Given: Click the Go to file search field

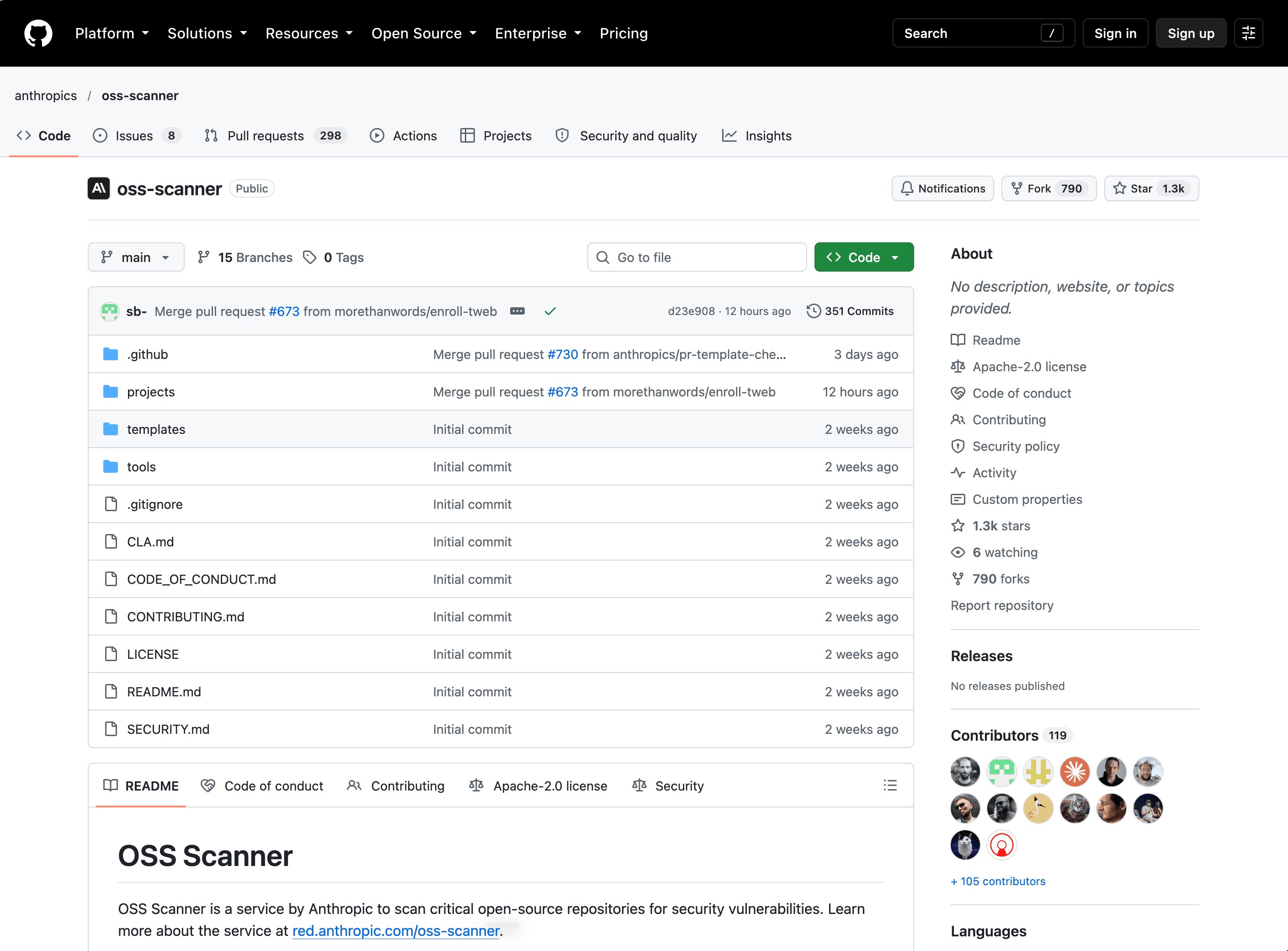Looking at the screenshot, I should (697, 257).
